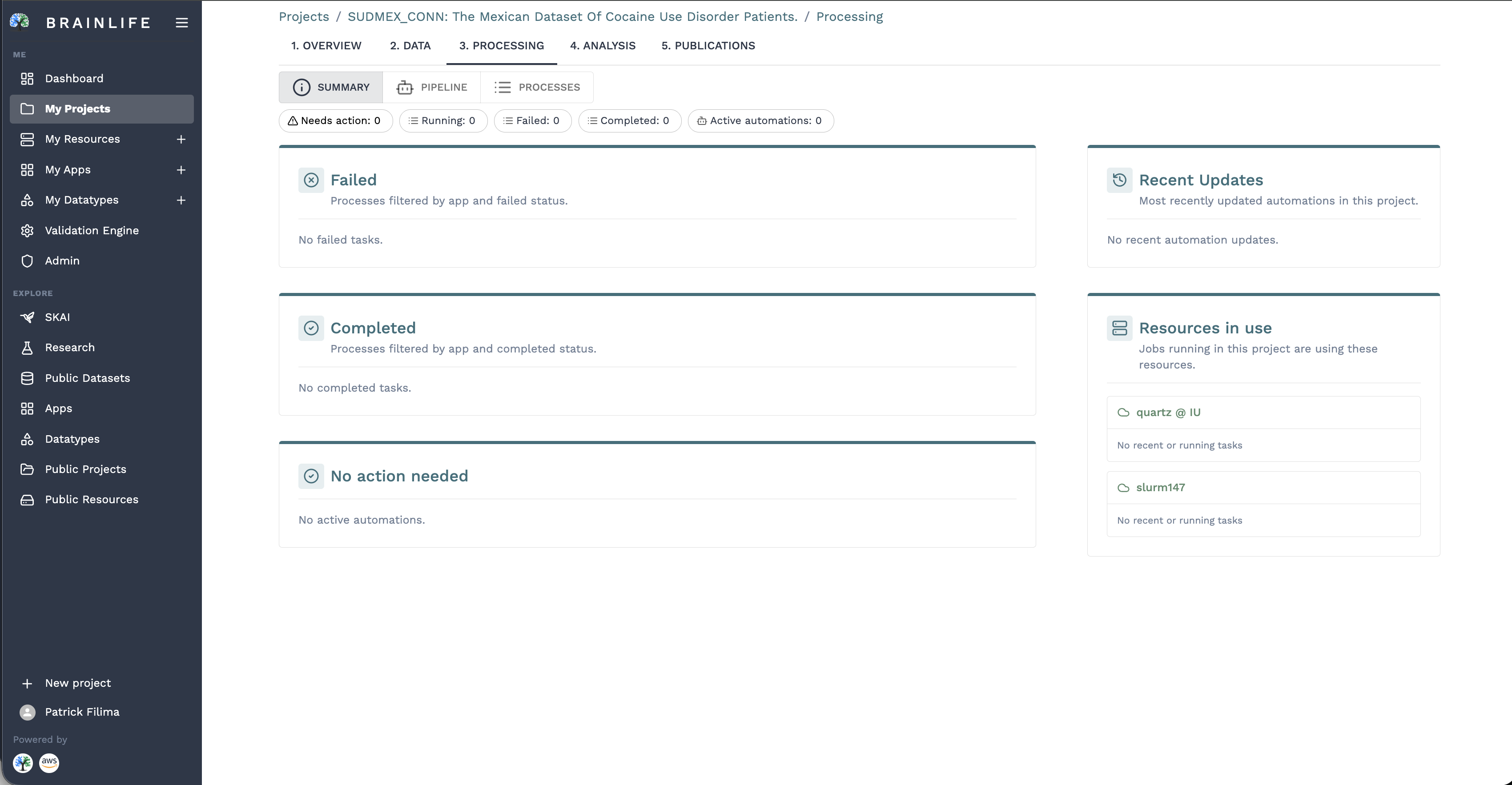Image resolution: width=1512 pixels, height=785 pixels.
Task: Click the Brainlife powered-by logo
Action: pyautogui.click(x=23, y=763)
